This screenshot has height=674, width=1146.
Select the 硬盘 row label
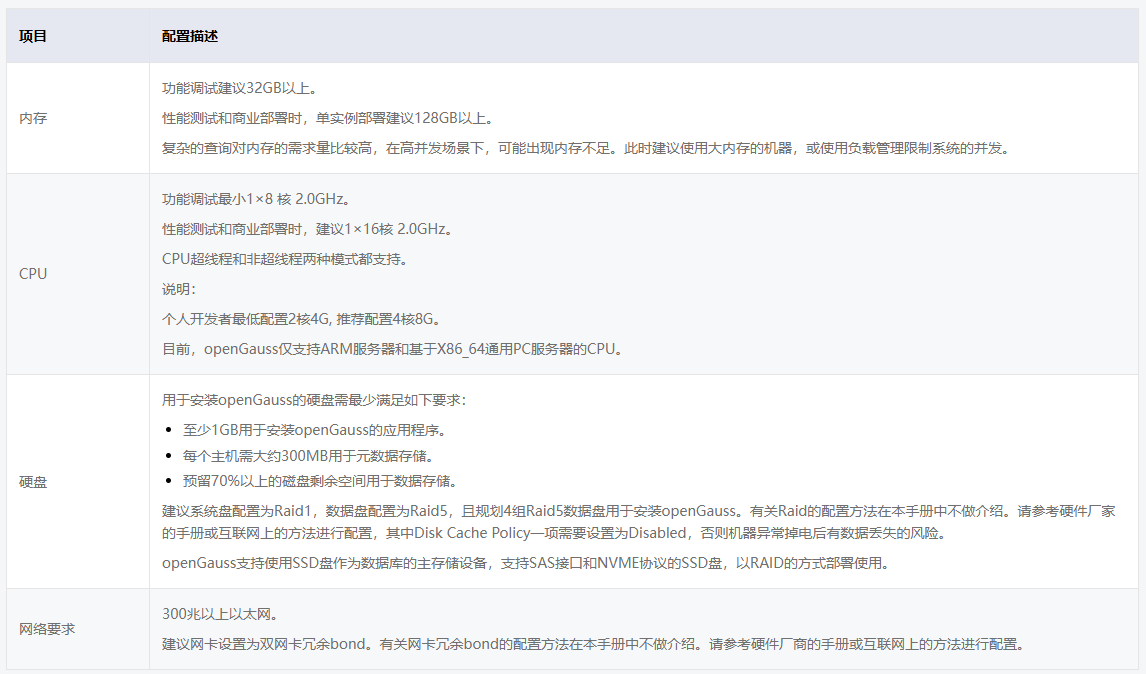click(x=33, y=482)
